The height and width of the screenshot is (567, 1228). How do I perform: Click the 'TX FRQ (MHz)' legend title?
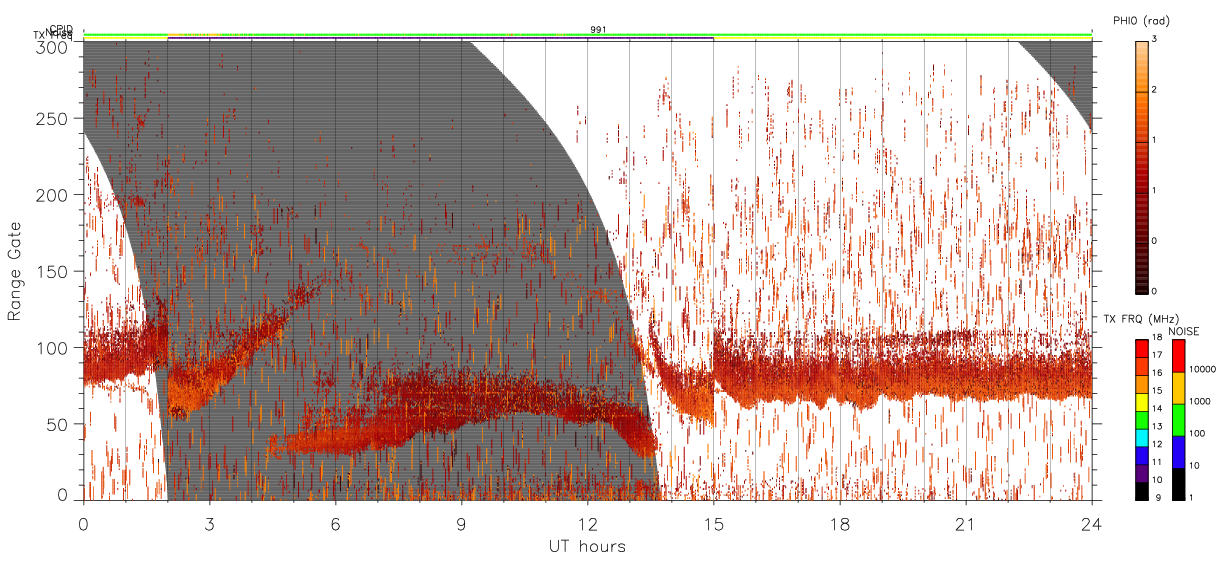1142,318
